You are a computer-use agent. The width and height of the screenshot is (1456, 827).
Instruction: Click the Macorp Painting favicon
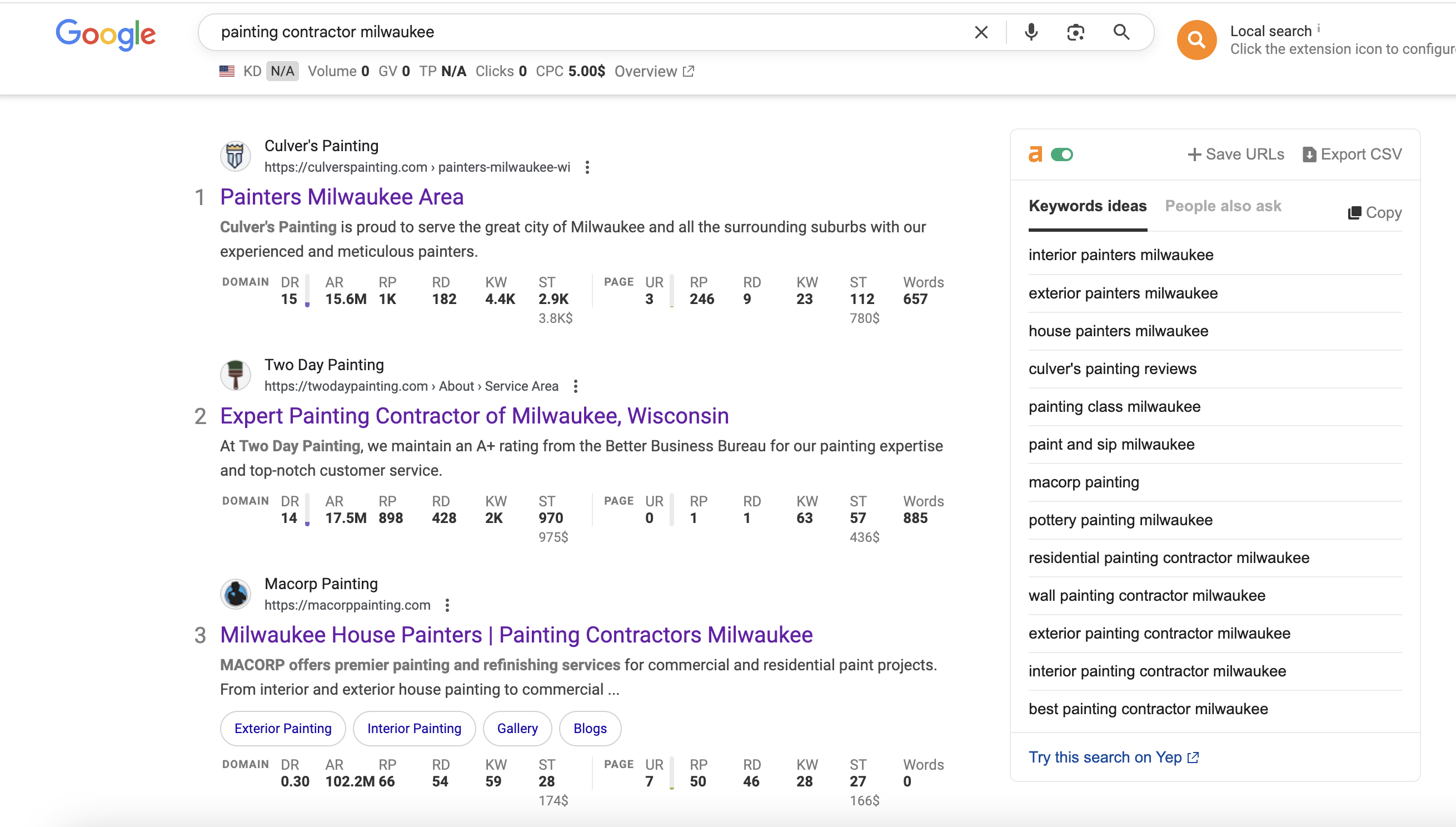pyautogui.click(x=235, y=594)
